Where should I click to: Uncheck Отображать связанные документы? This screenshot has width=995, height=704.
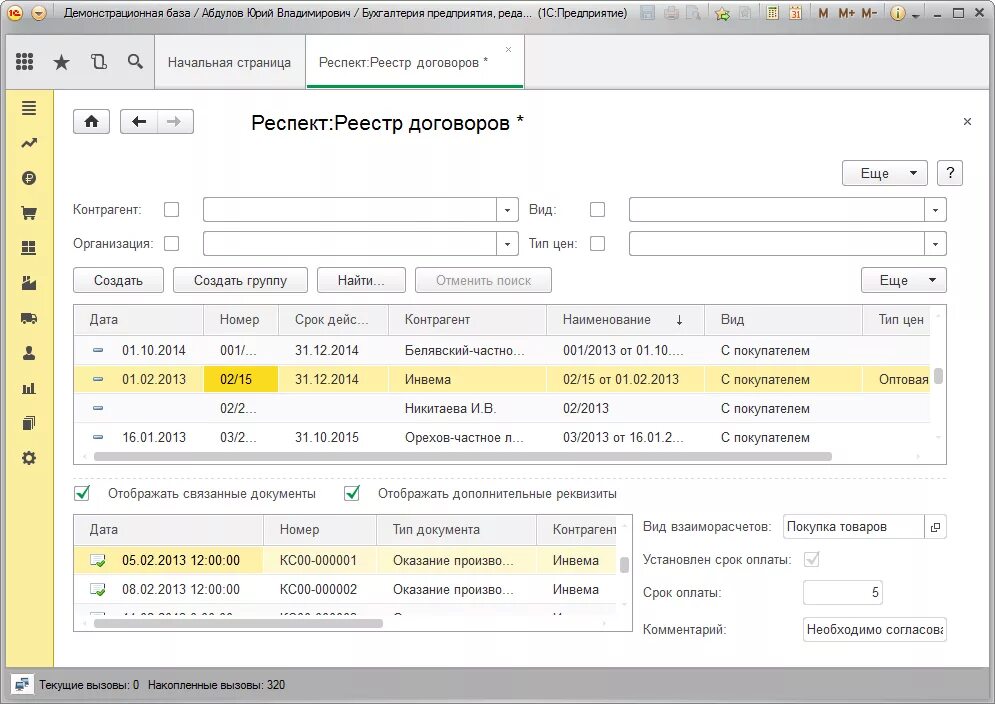click(82, 493)
